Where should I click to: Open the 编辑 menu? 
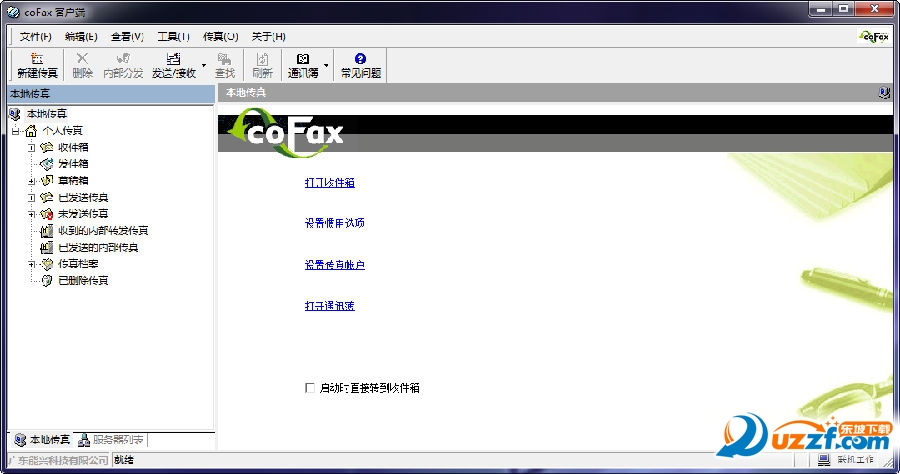[81, 37]
